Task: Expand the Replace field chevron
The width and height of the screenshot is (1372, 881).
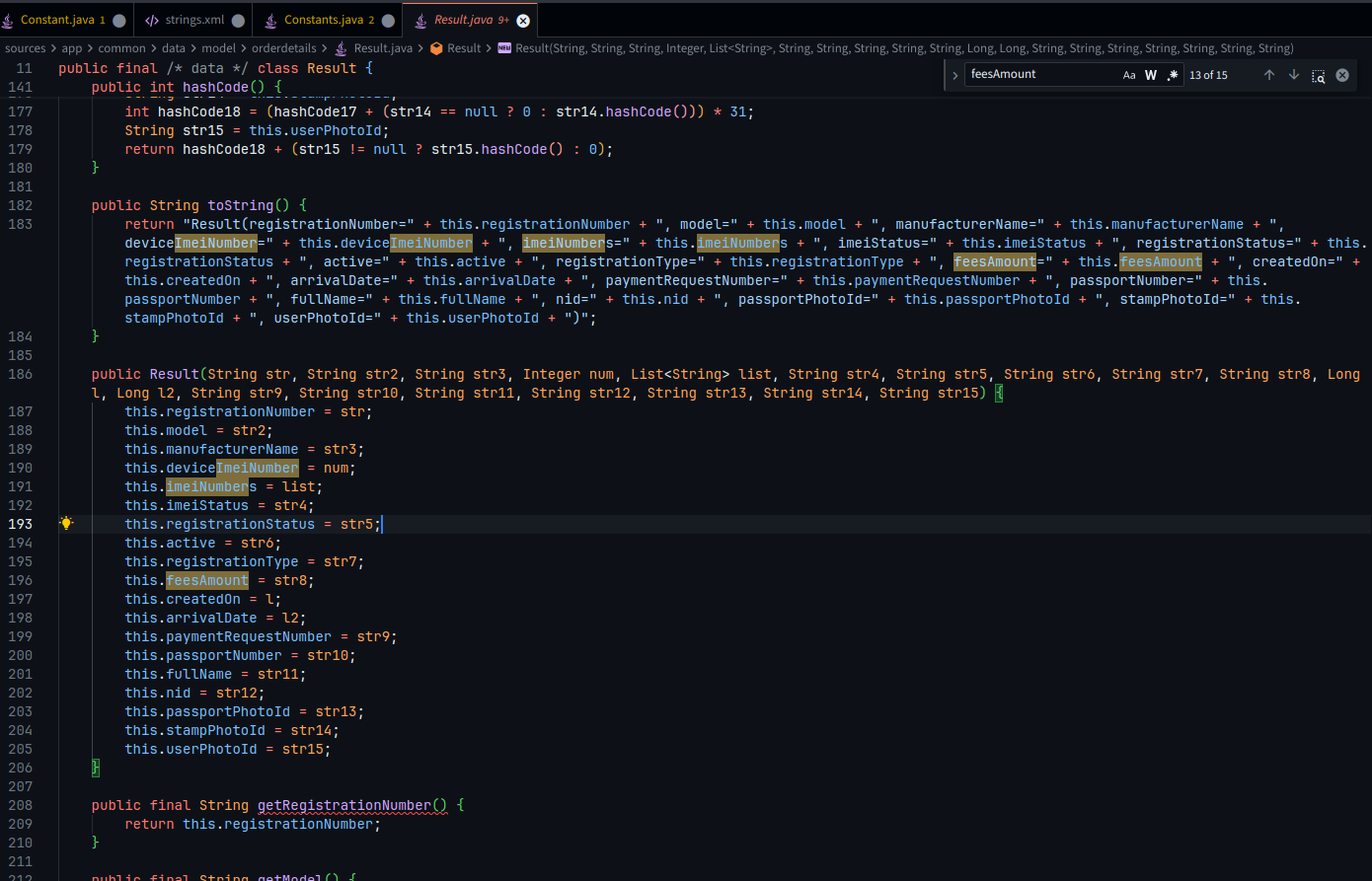Action: [x=954, y=75]
